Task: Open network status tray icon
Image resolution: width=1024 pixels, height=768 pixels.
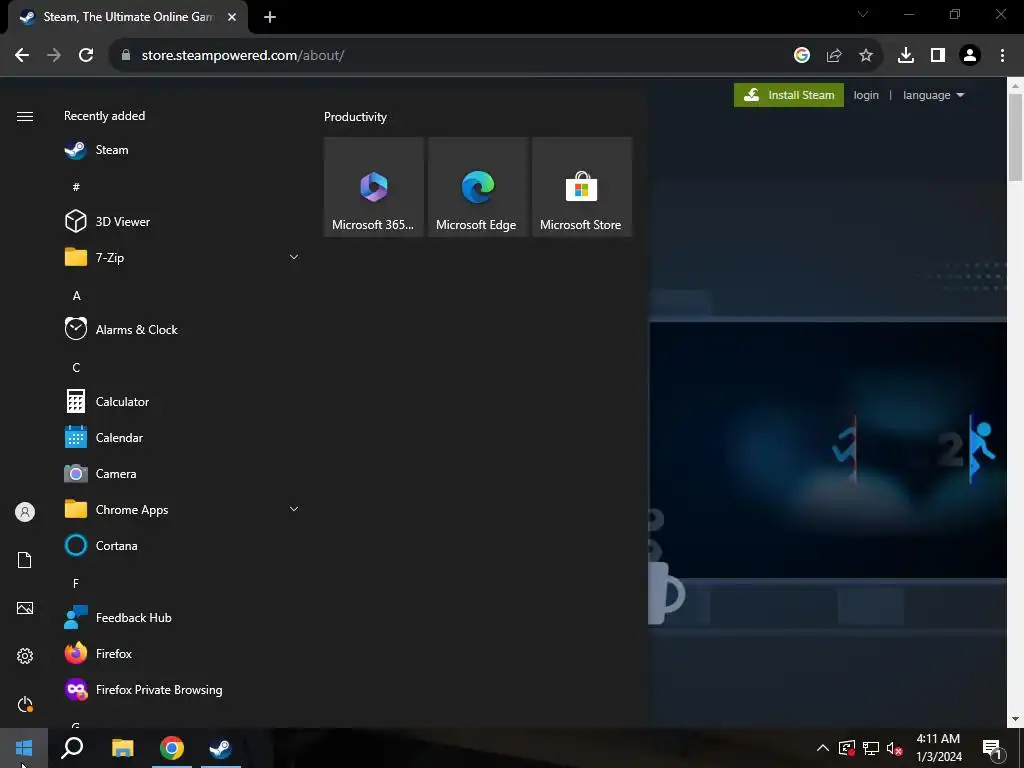Action: [x=871, y=748]
